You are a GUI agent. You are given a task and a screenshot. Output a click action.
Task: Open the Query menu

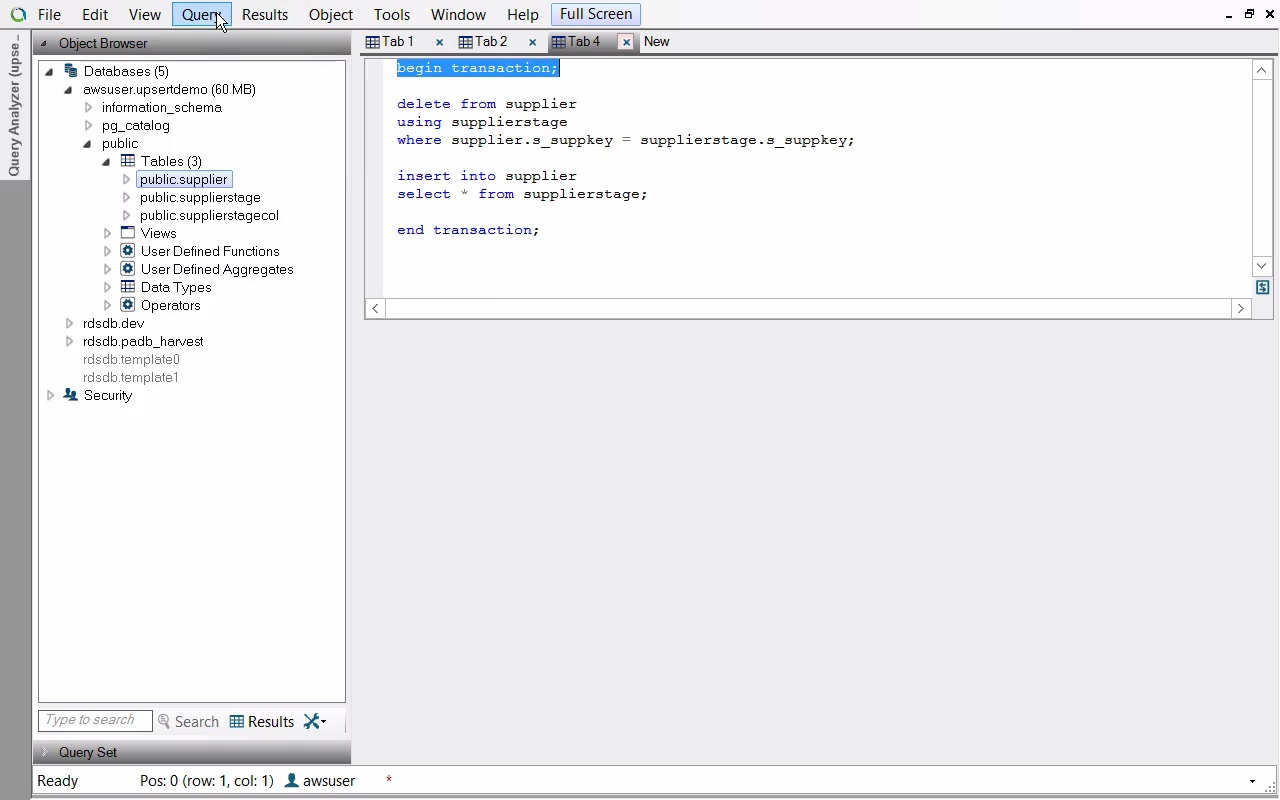click(202, 15)
